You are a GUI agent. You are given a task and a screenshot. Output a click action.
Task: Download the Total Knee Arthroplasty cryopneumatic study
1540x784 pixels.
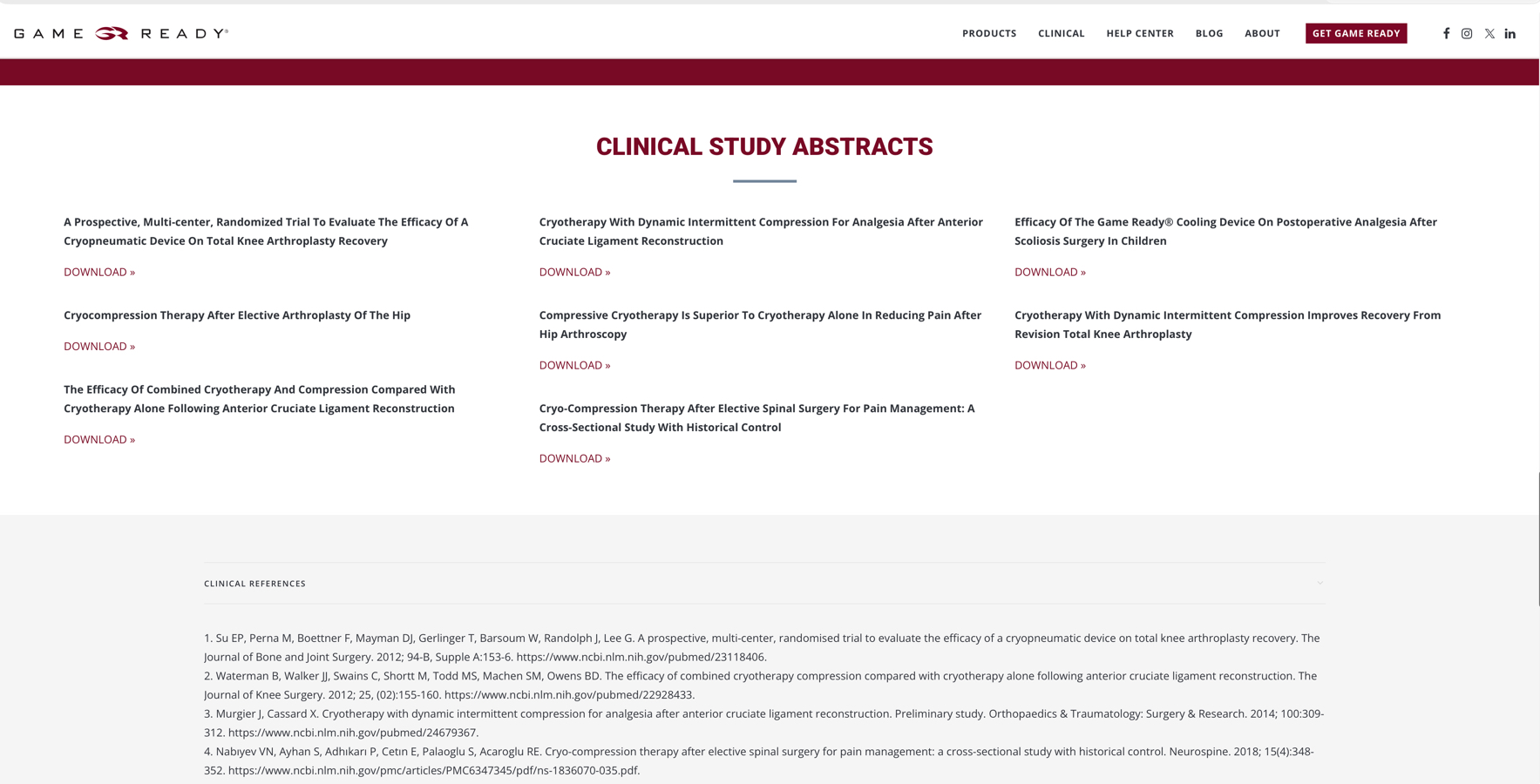tap(99, 272)
